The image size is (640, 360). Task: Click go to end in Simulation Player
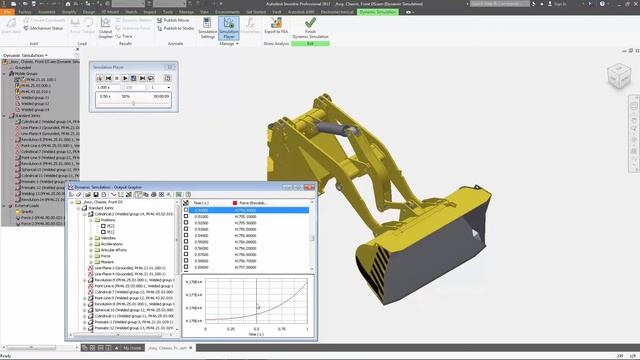(142, 78)
